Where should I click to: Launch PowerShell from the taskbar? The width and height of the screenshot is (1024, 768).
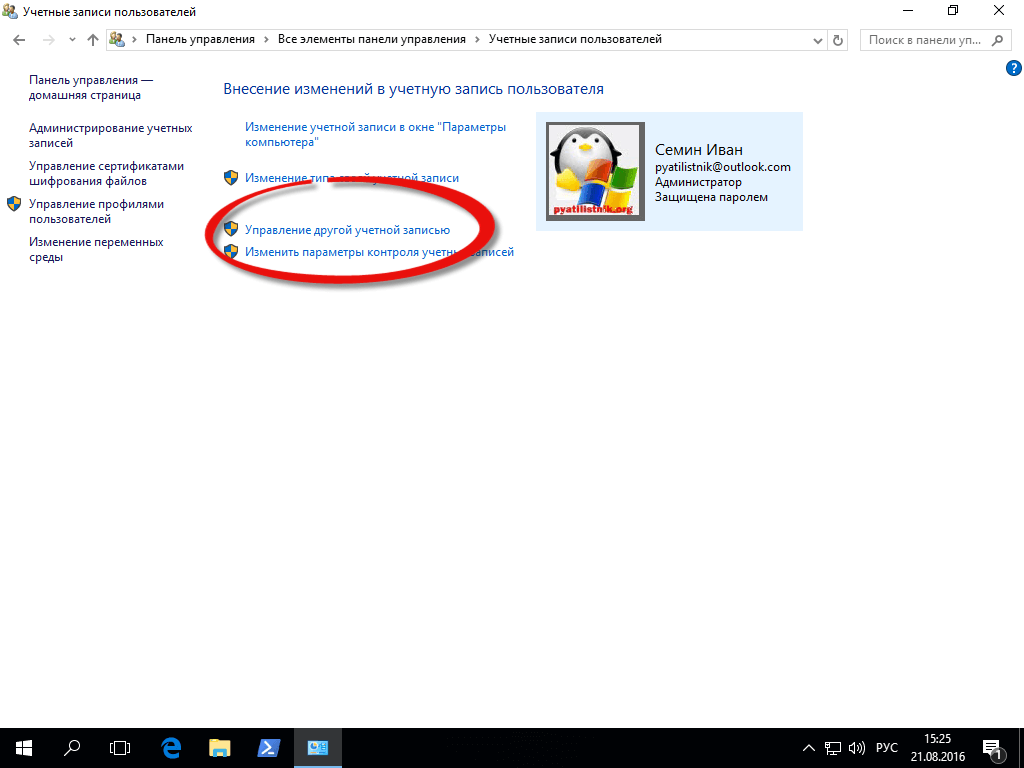pos(269,747)
